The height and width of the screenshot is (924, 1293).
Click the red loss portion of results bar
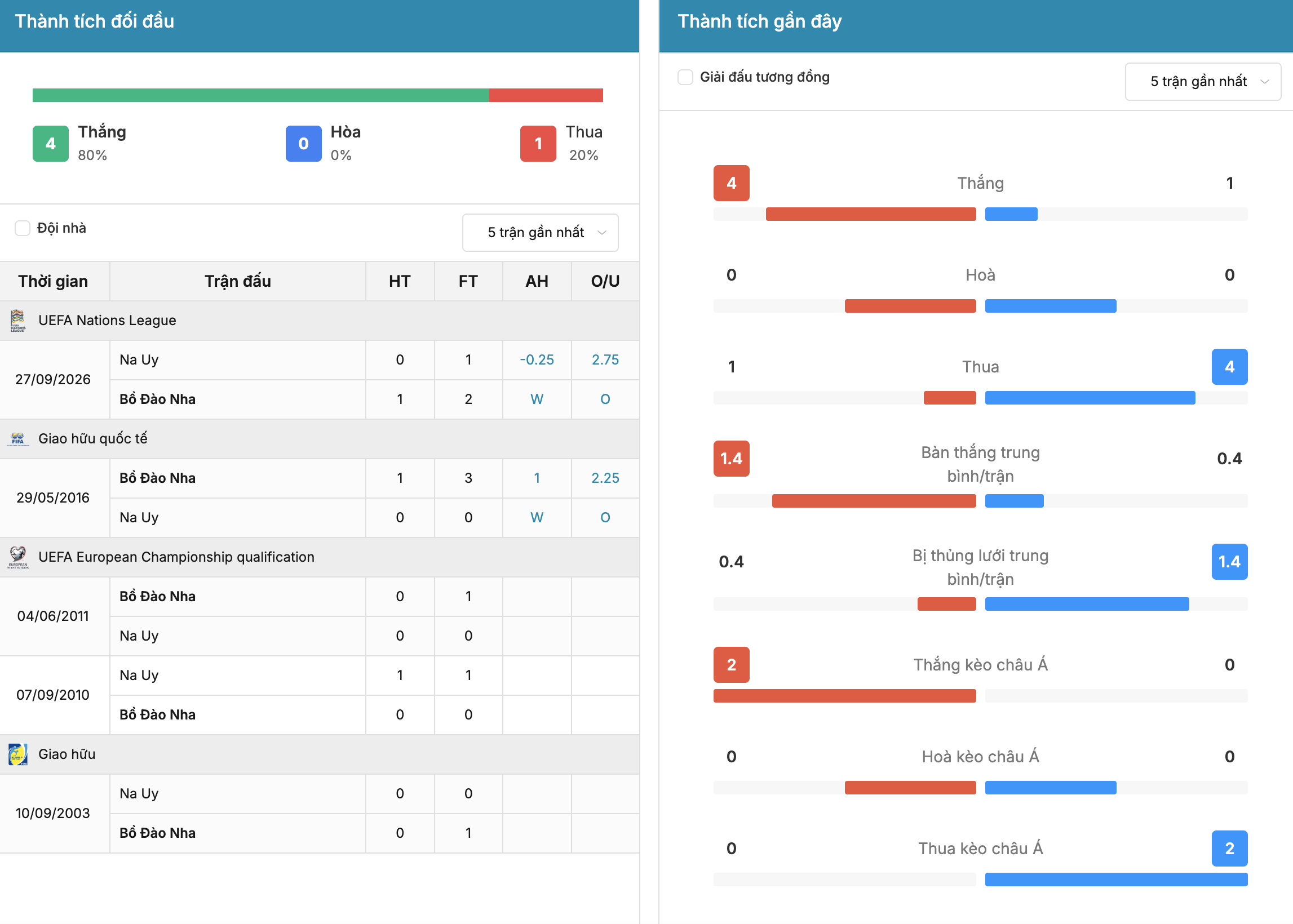(546, 95)
